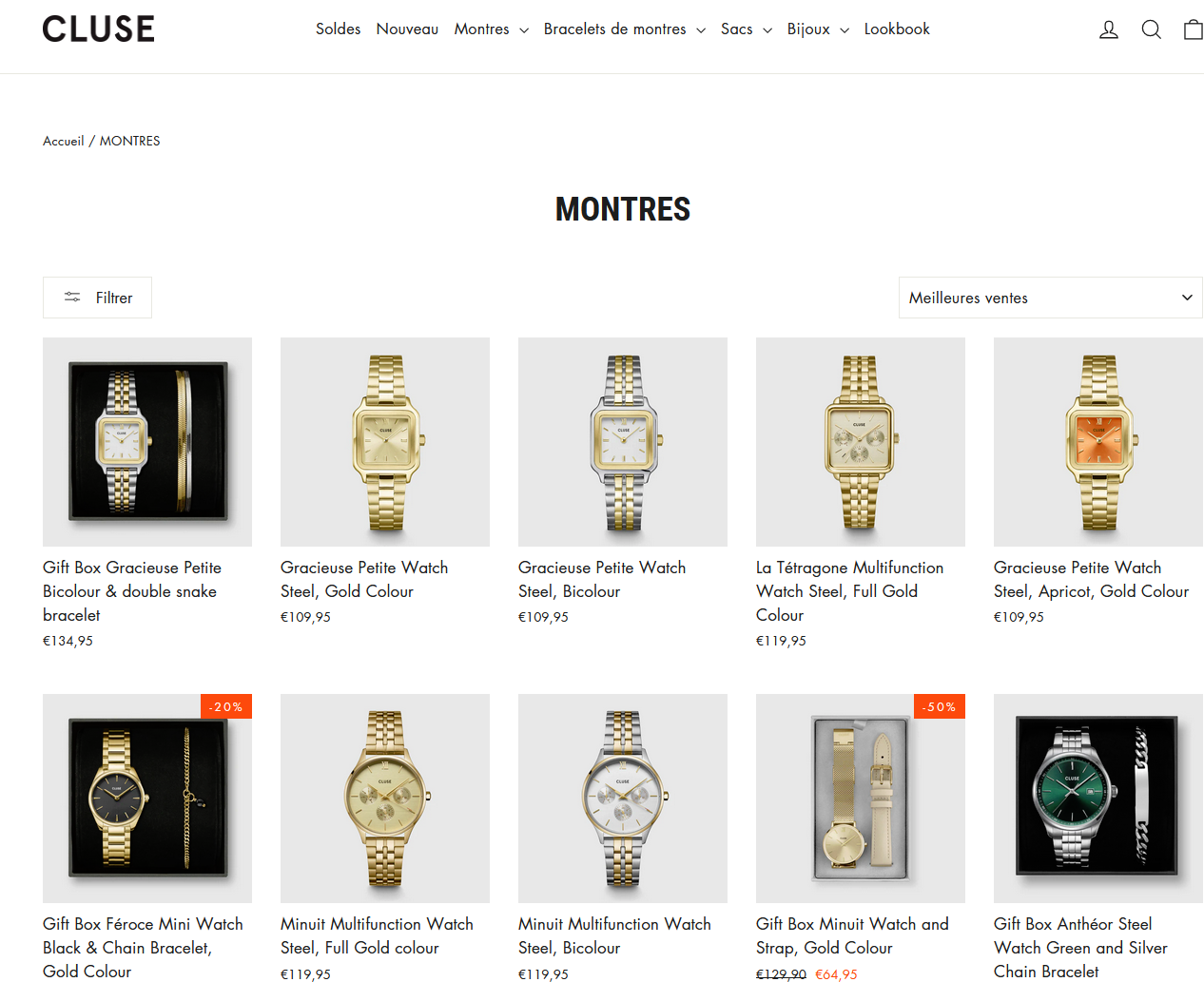Click the -50% sale badge
1204x982 pixels.
coord(940,706)
